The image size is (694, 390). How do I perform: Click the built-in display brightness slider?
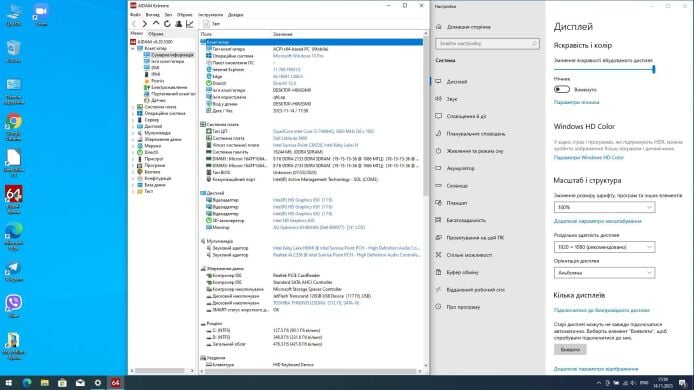[604, 69]
